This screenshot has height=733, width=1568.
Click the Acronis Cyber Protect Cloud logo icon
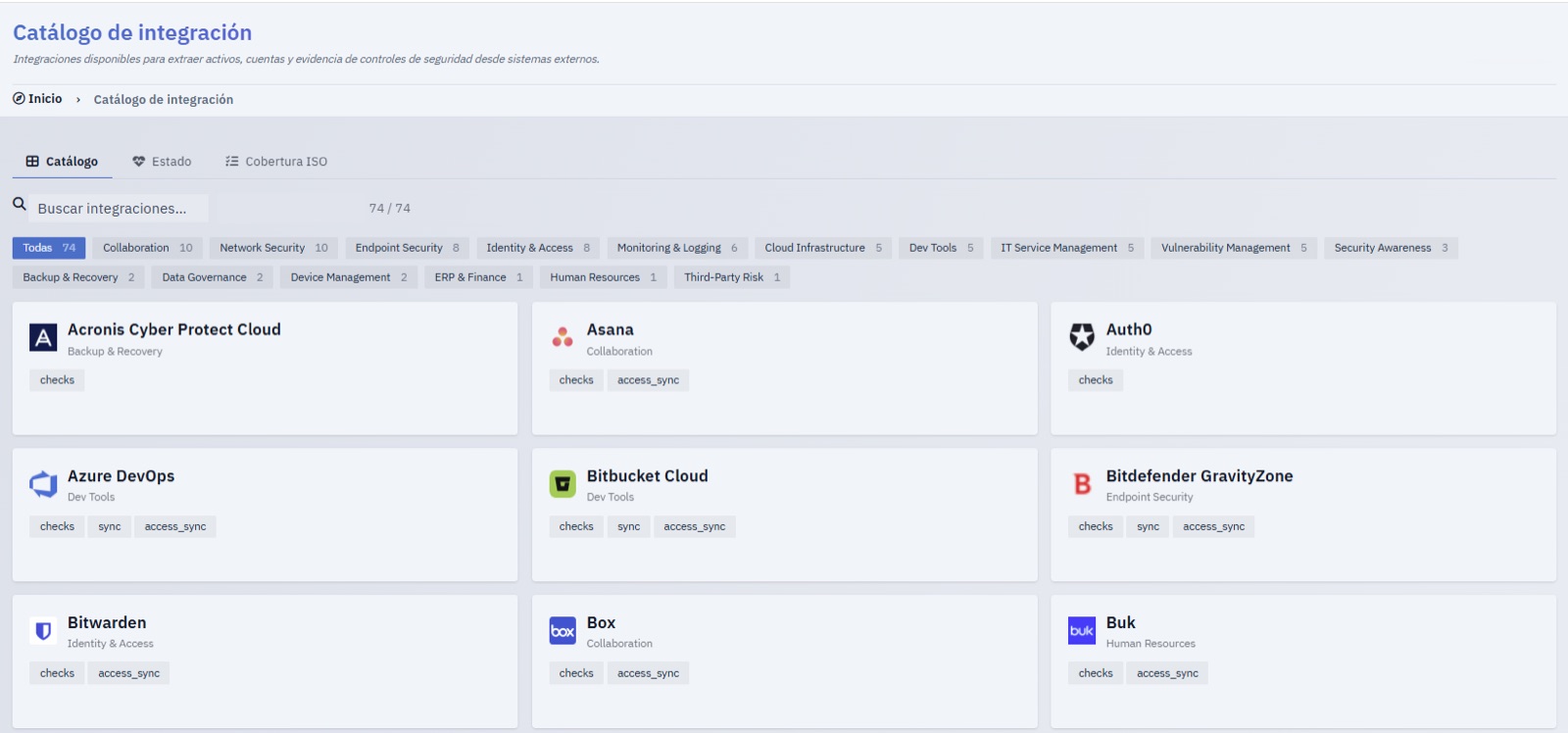click(x=43, y=338)
